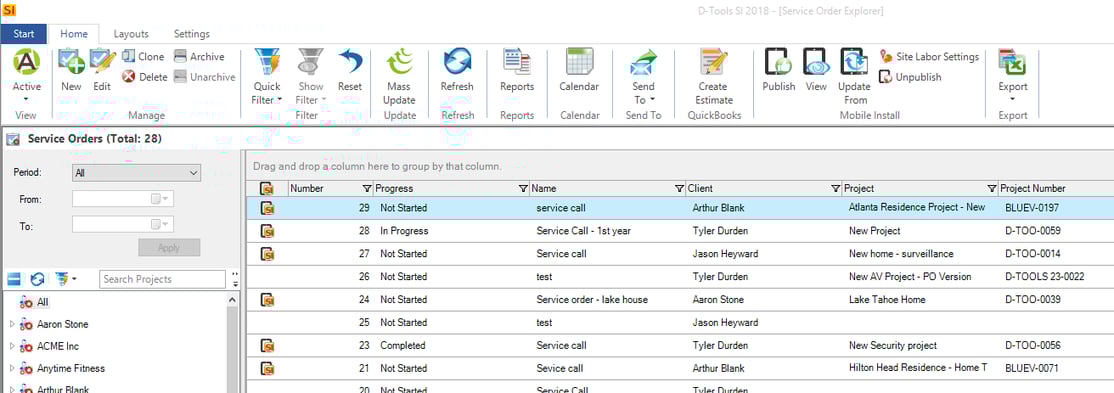1114x393 pixels.
Task: Open the Project column filter
Action: tap(992, 188)
